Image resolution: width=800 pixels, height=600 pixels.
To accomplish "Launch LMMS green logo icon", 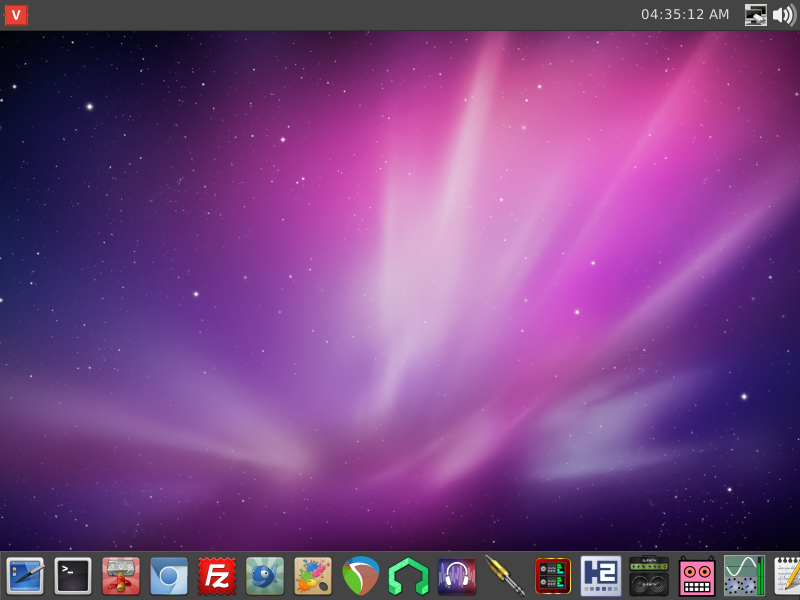I will pos(409,576).
